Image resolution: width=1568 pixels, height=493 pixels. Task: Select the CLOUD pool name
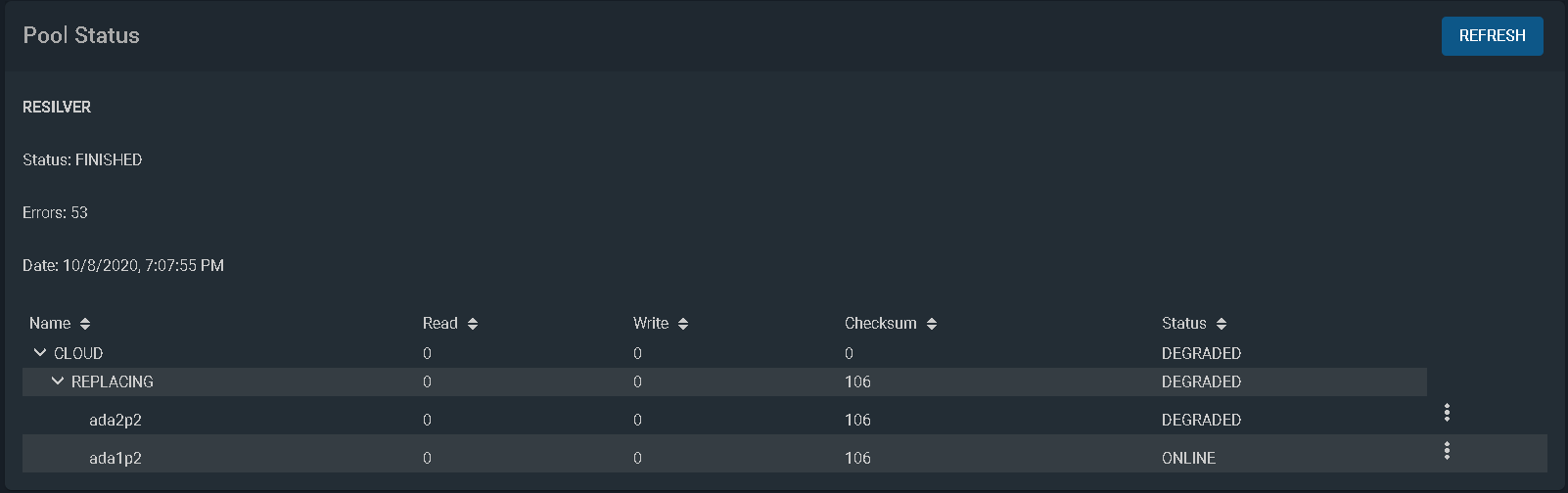[x=78, y=353]
